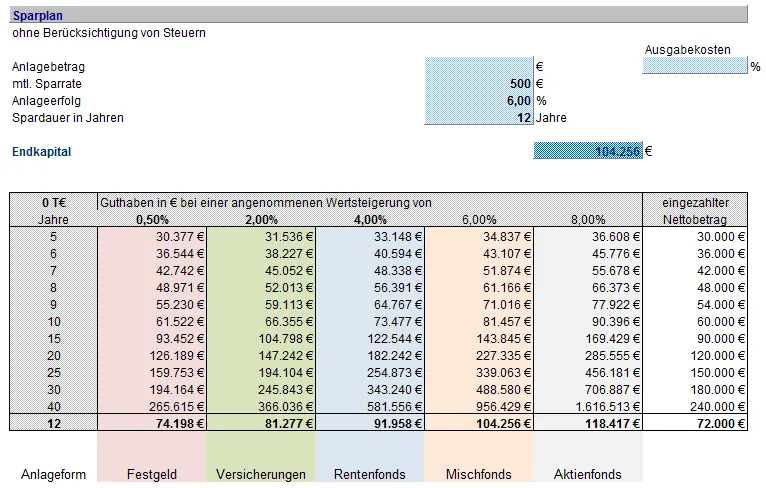Screen dimensions: 766x488
Task: Select the bold summary cell 72.000 €
Action: 695,423
